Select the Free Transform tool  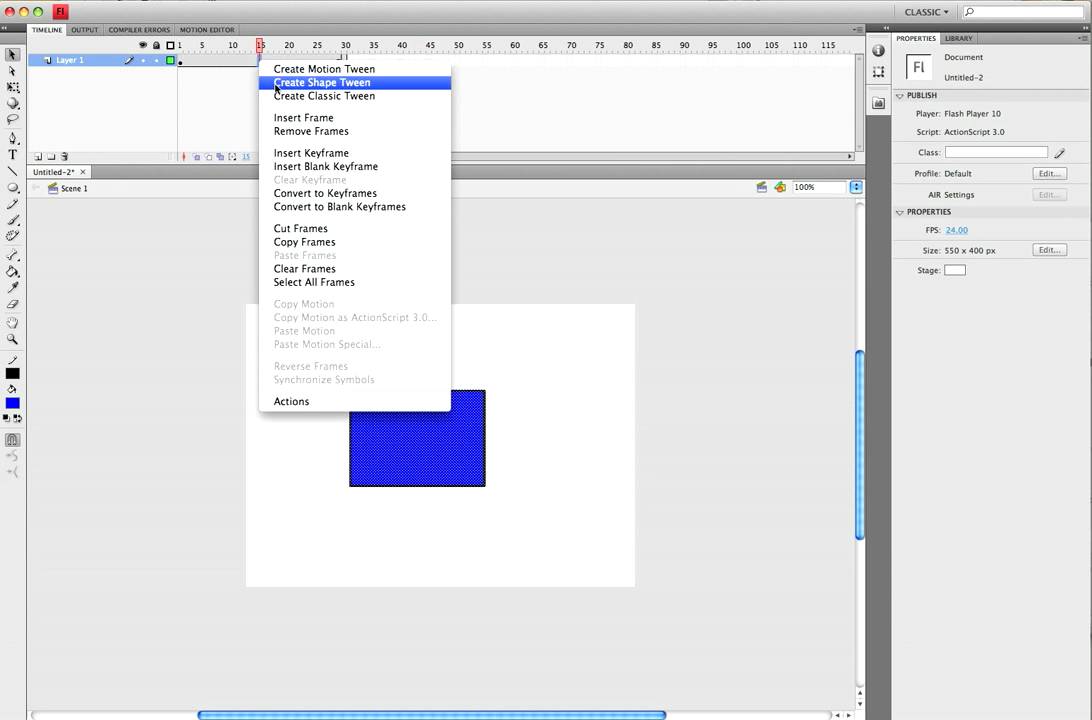13,87
